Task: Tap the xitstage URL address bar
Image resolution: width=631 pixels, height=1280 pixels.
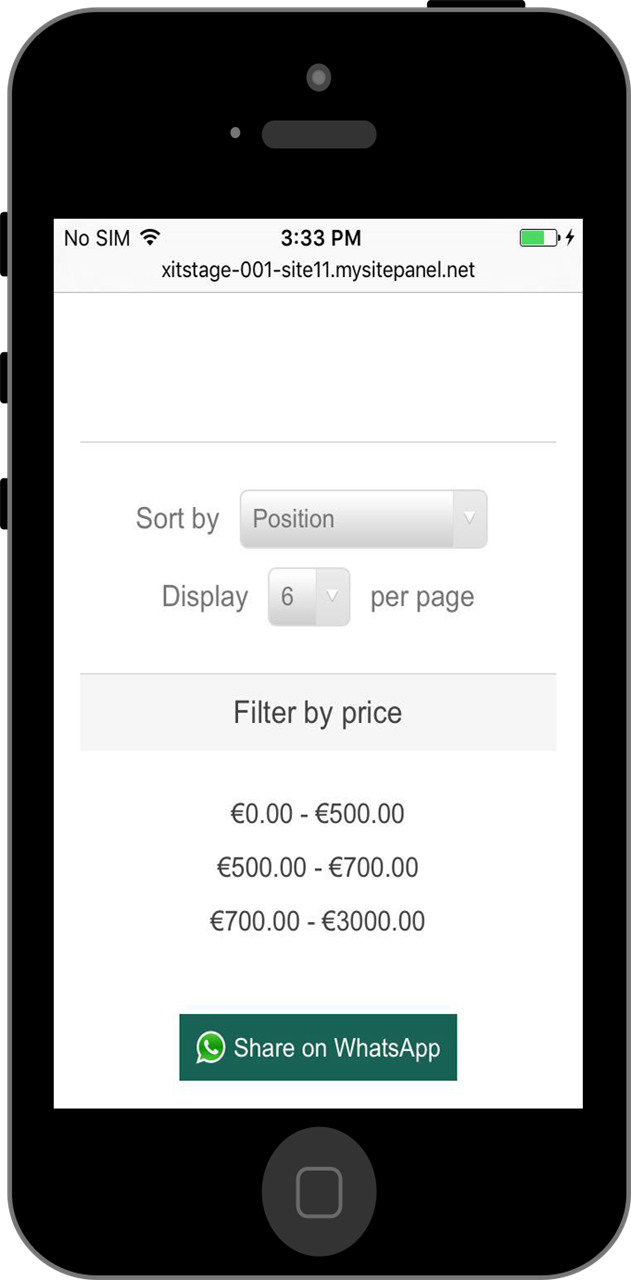Action: coord(318,270)
